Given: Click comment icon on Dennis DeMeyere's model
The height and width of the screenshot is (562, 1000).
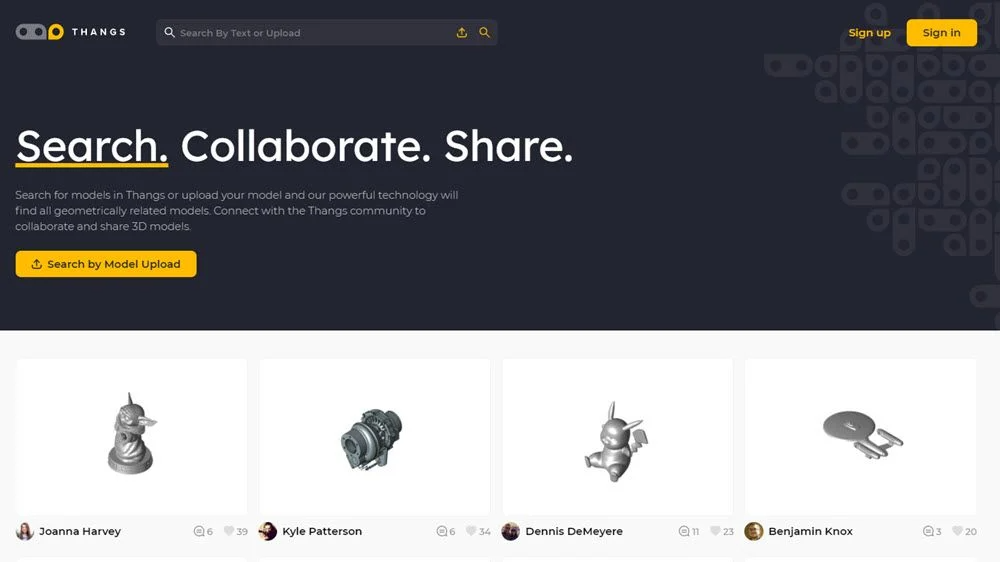Looking at the screenshot, I should pyautogui.click(x=684, y=531).
